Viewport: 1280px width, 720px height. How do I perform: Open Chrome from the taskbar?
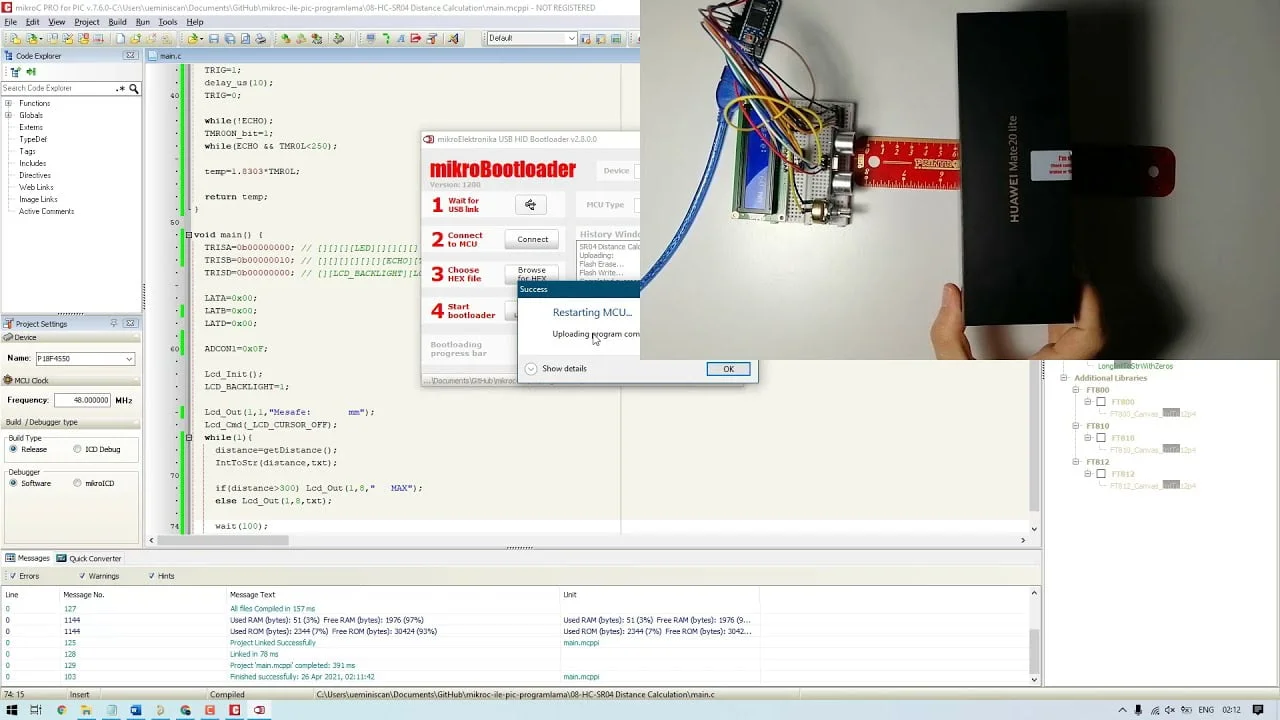coord(61,710)
